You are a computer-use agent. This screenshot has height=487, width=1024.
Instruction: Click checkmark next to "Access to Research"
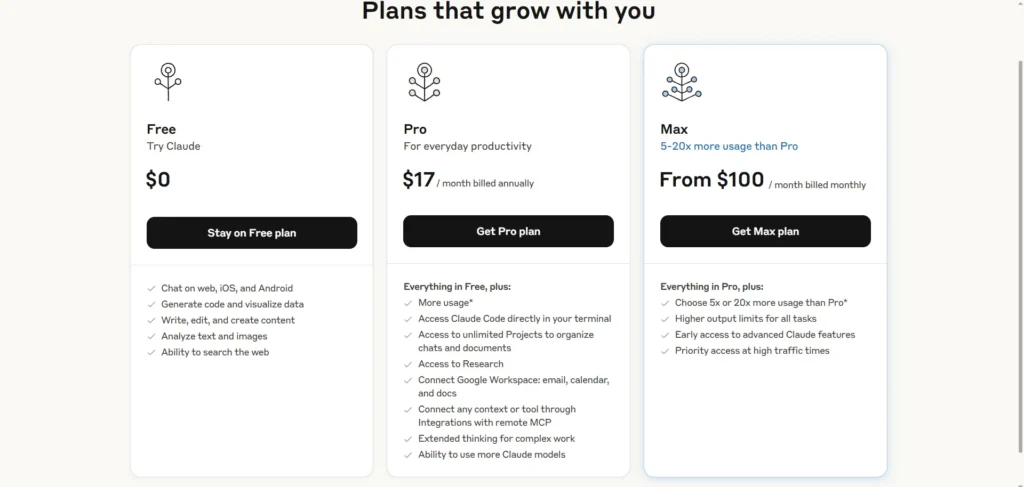coord(408,364)
